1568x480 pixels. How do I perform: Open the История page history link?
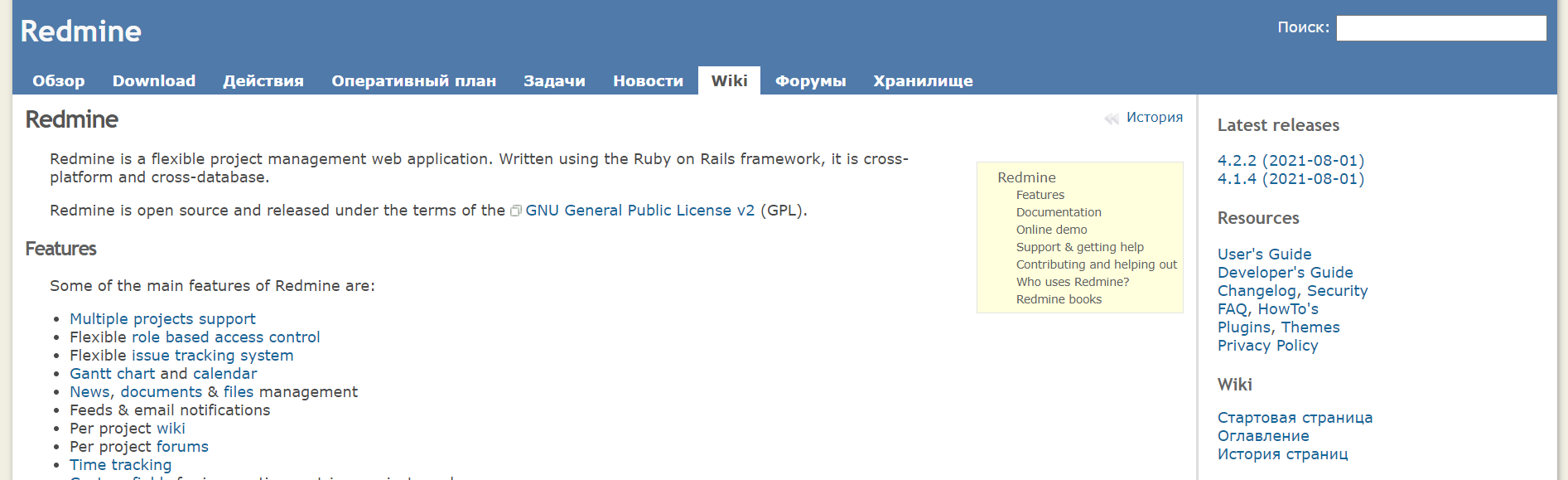[x=1155, y=118]
